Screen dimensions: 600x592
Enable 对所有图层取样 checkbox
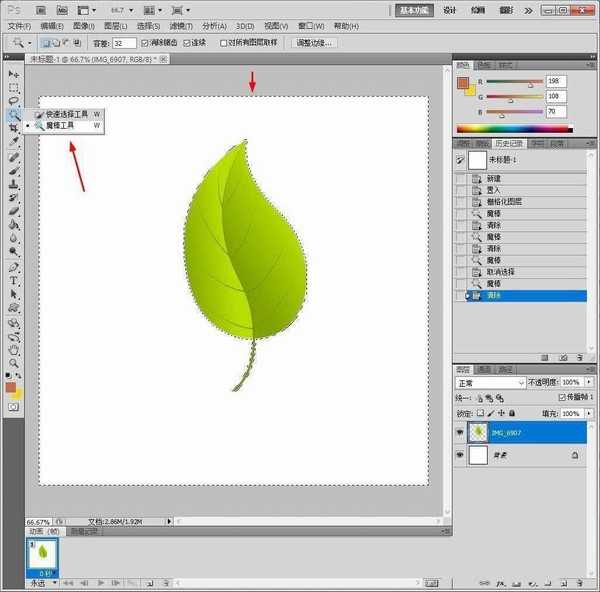coord(225,44)
